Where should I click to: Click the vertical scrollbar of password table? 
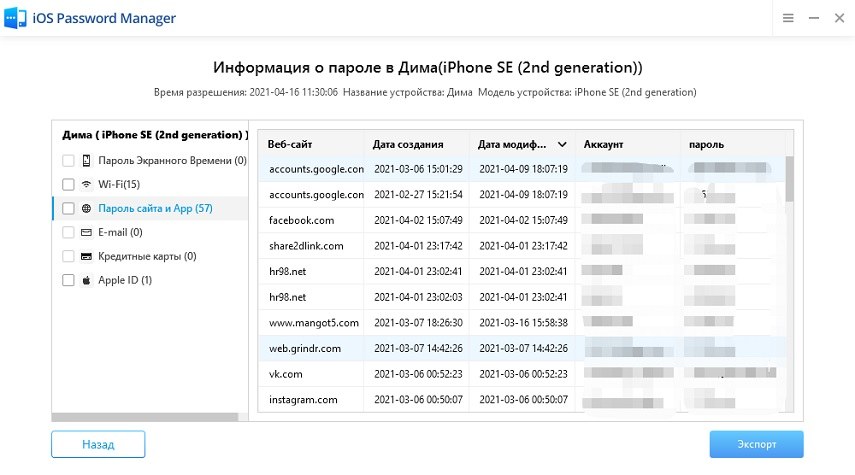click(789, 178)
